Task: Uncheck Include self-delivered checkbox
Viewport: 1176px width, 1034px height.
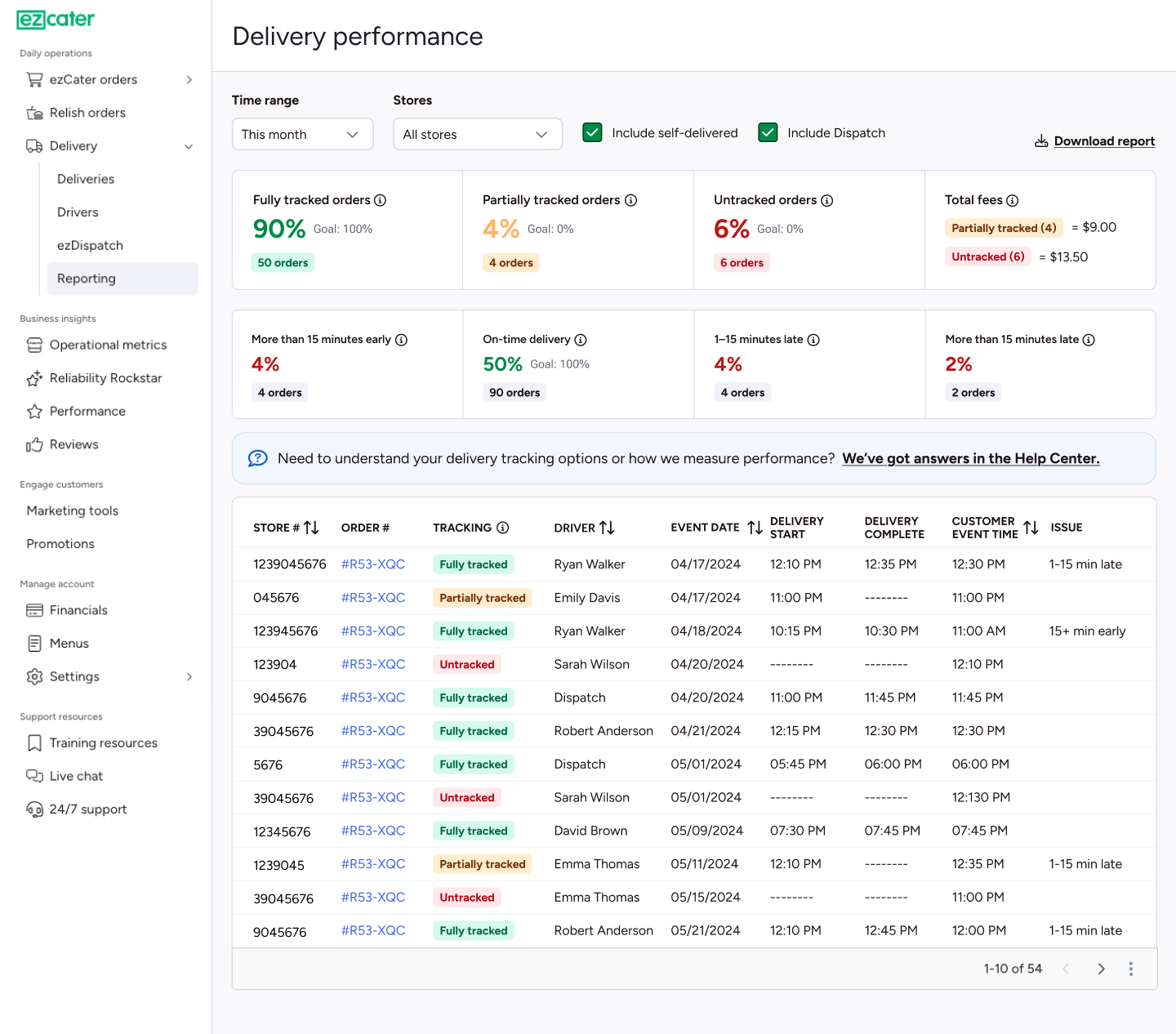Action: click(x=592, y=132)
